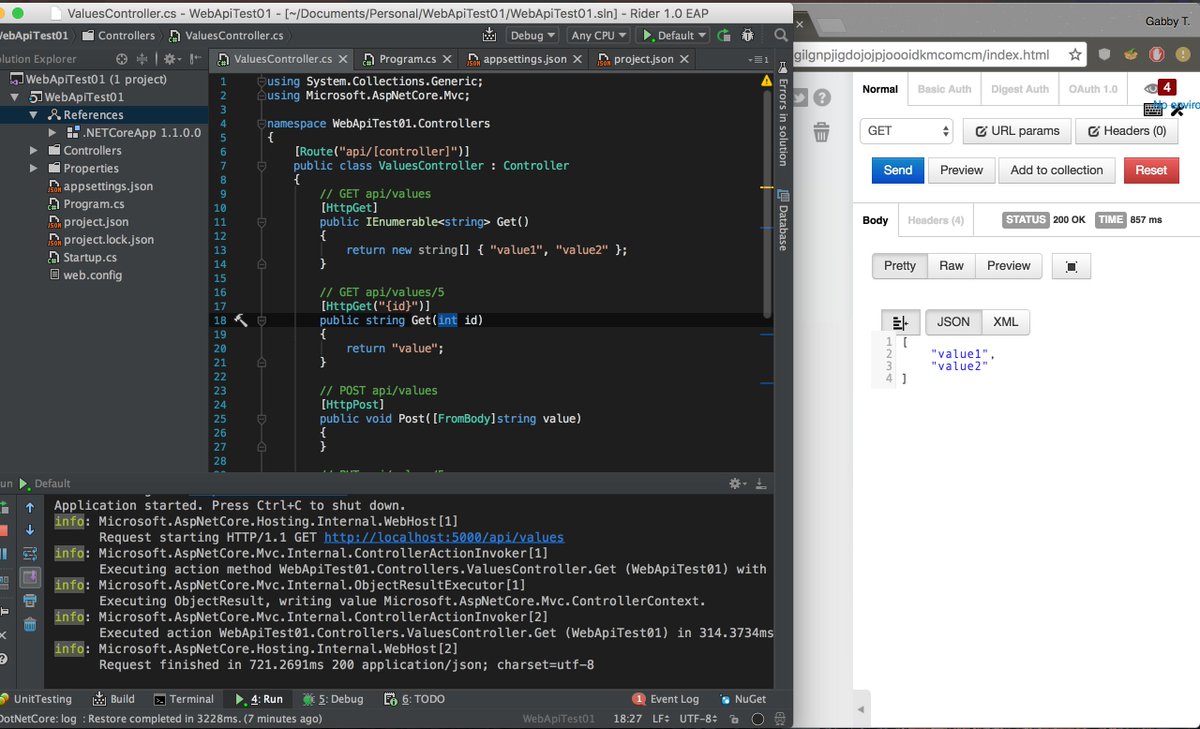Screen dimensions: 1200x729
Task: Click Add to collection button
Action: 1057,170
